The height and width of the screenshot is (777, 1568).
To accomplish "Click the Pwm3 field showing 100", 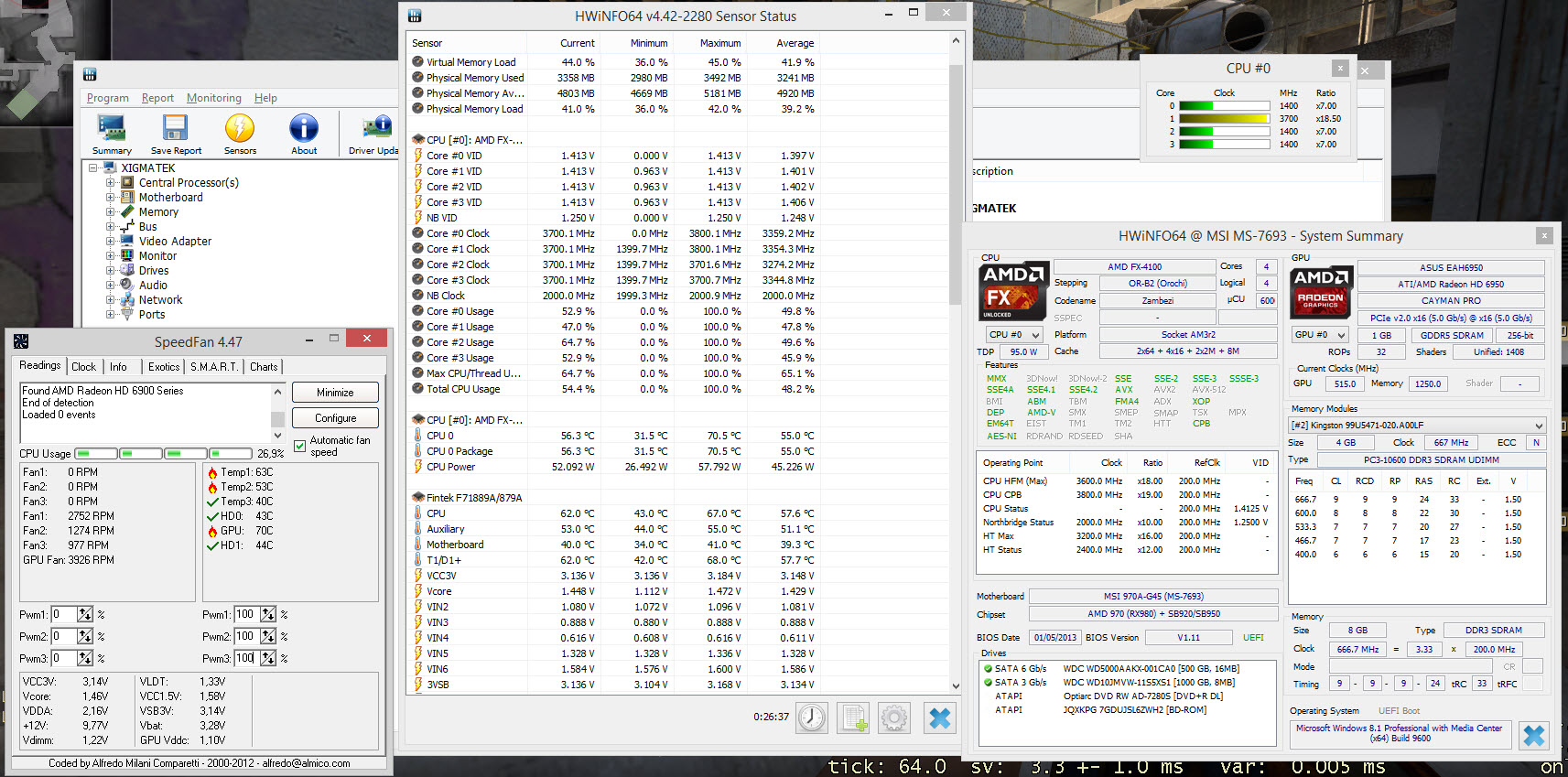I will tap(246, 658).
